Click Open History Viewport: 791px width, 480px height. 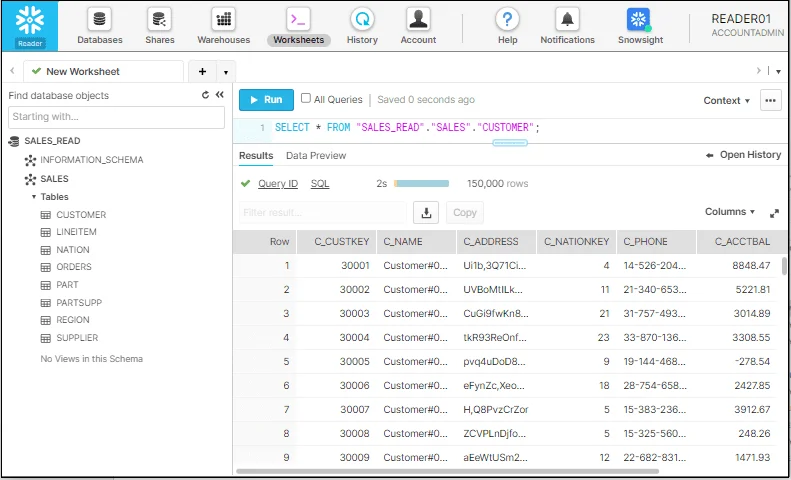[x=744, y=155]
